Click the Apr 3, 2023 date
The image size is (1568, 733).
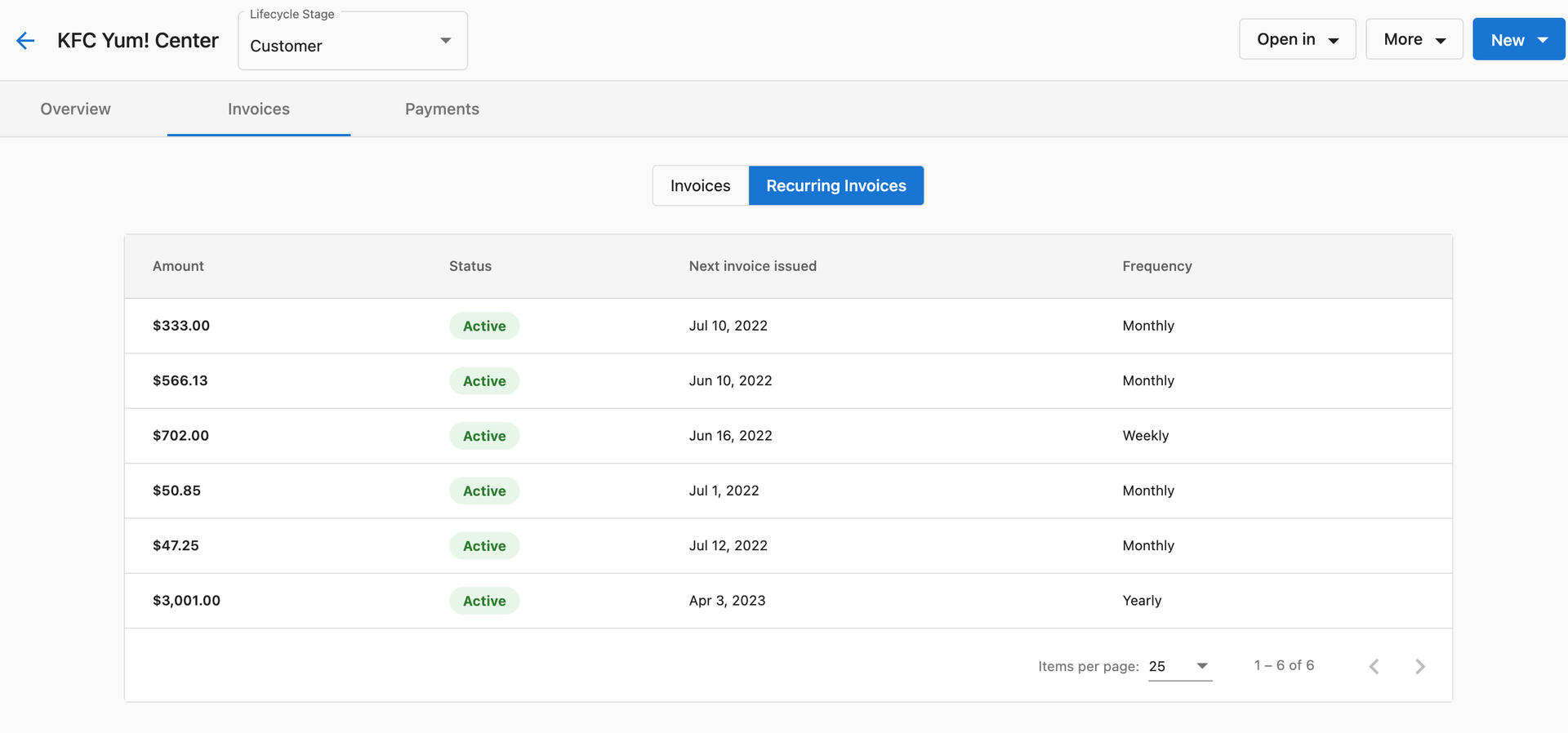pyautogui.click(x=728, y=601)
